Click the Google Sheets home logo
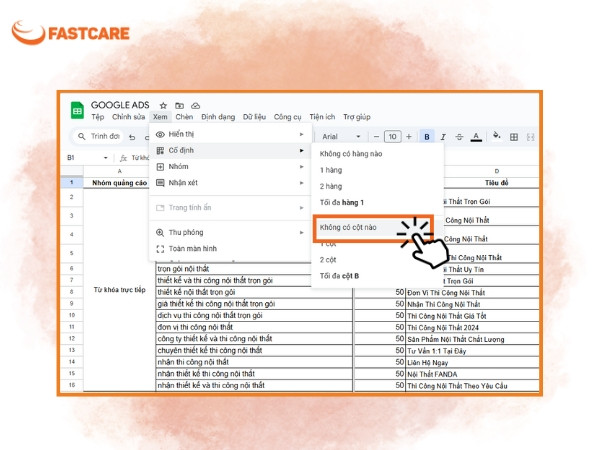This screenshot has height=450, width=600. click(77, 111)
